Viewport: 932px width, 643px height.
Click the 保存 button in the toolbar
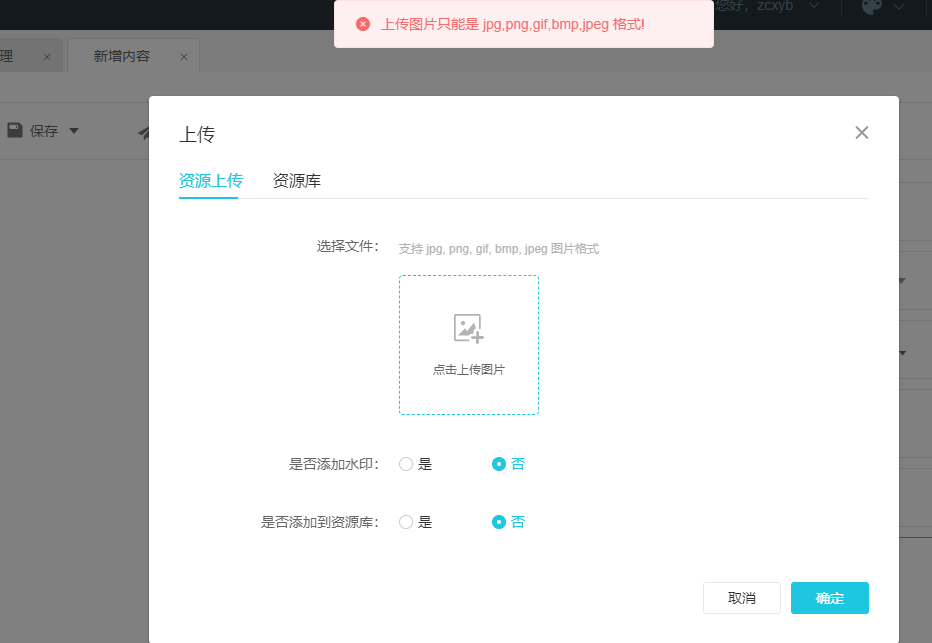tap(44, 131)
